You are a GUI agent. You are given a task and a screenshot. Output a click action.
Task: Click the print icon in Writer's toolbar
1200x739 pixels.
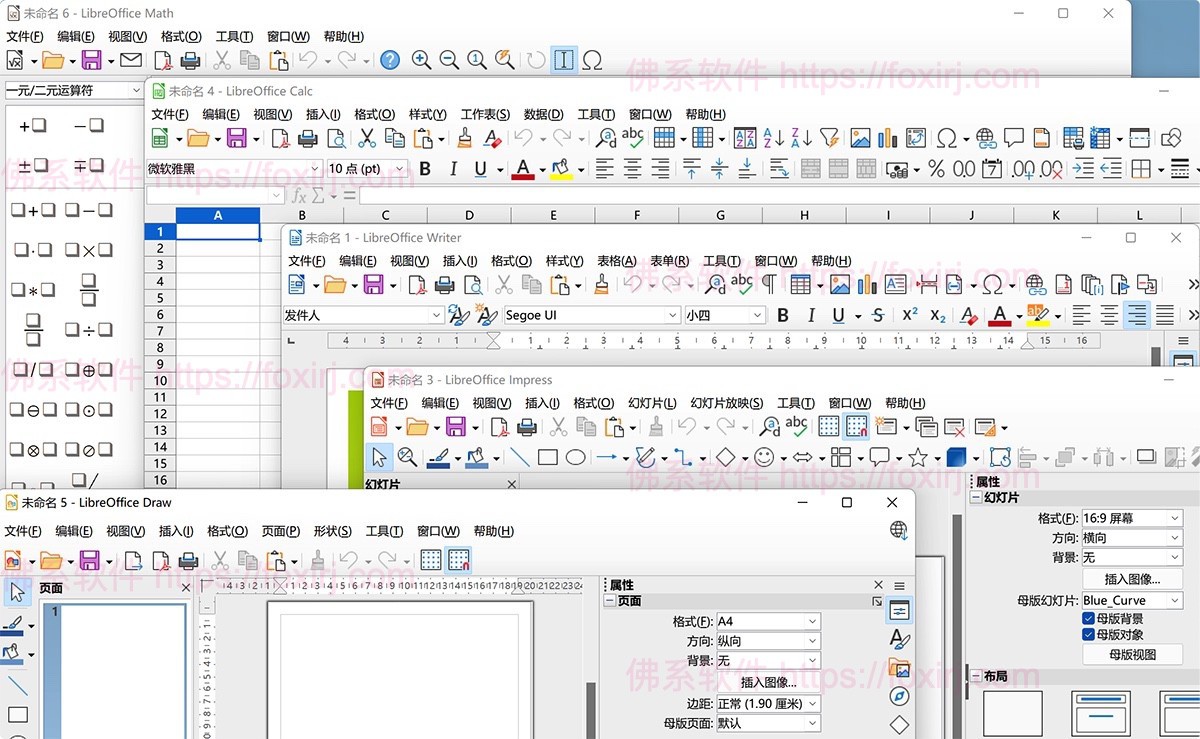click(x=446, y=285)
